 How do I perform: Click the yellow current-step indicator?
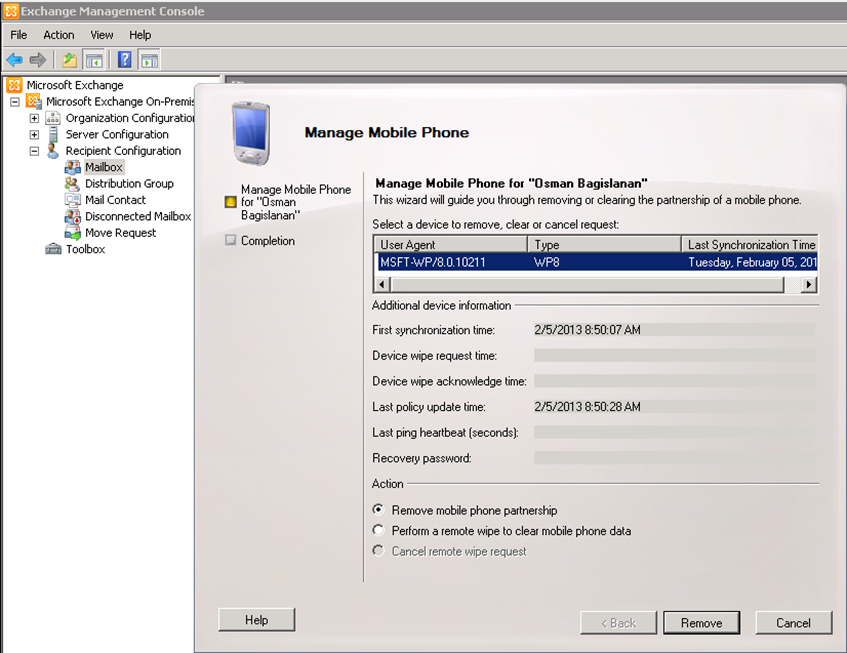(x=231, y=202)
